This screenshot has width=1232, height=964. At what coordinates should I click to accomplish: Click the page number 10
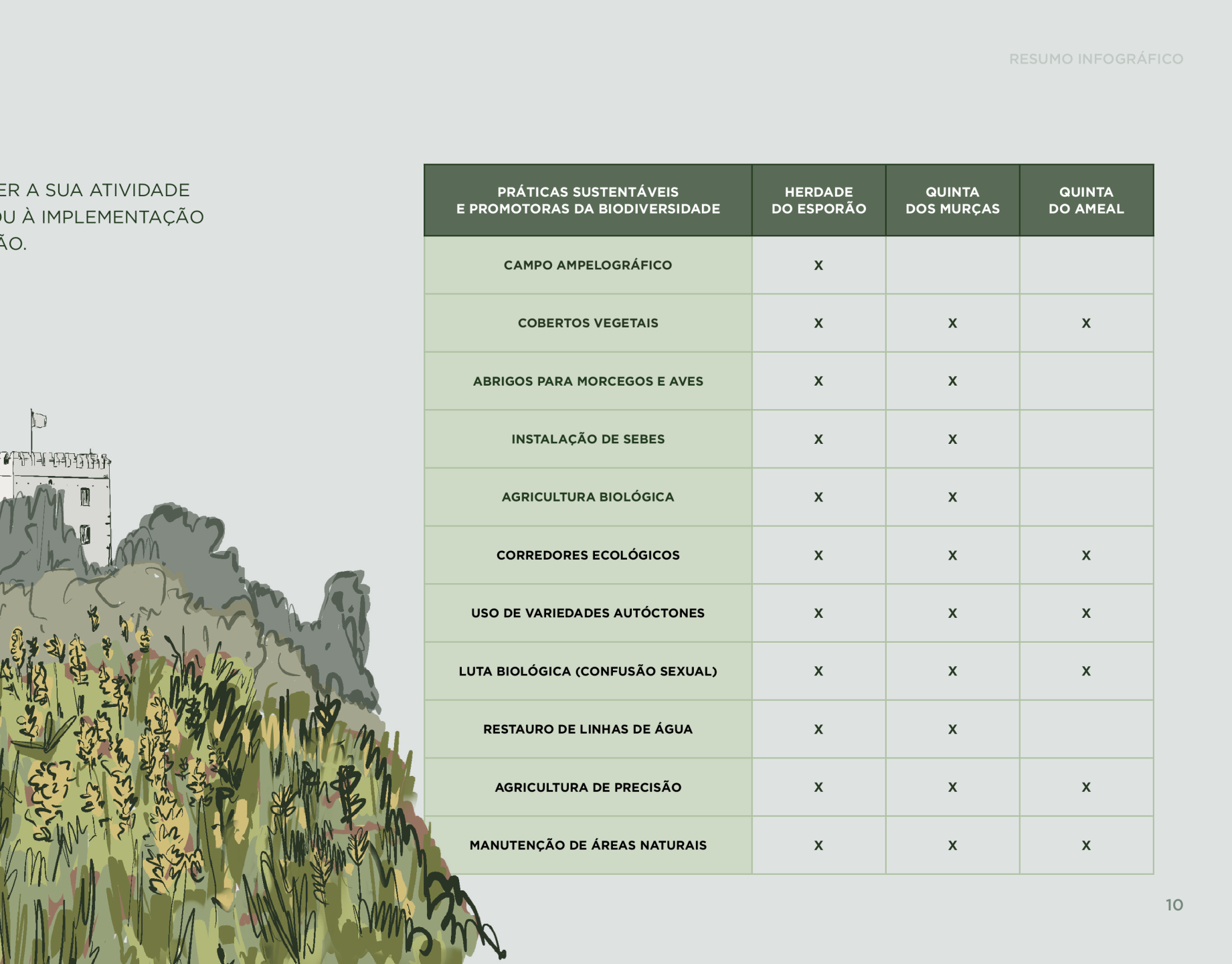click(1174, 905)
